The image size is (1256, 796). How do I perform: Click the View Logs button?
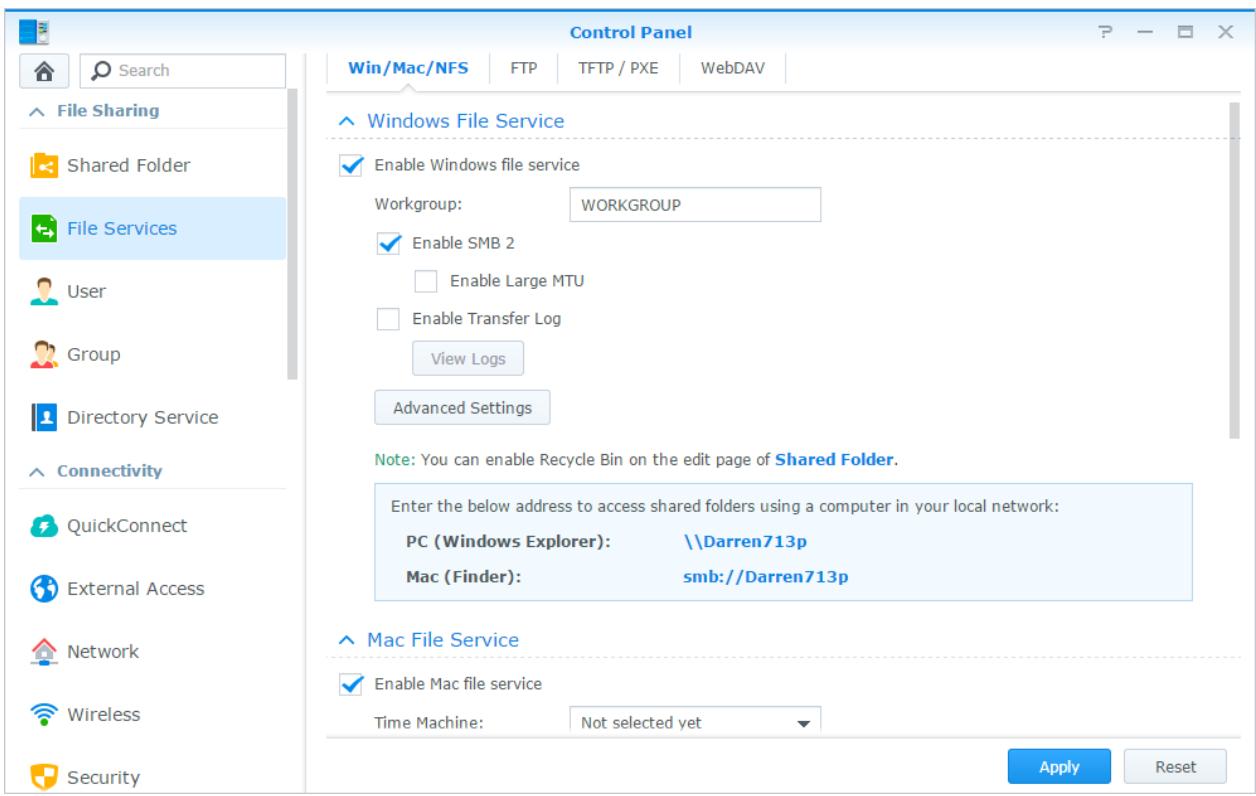(468, 359)
